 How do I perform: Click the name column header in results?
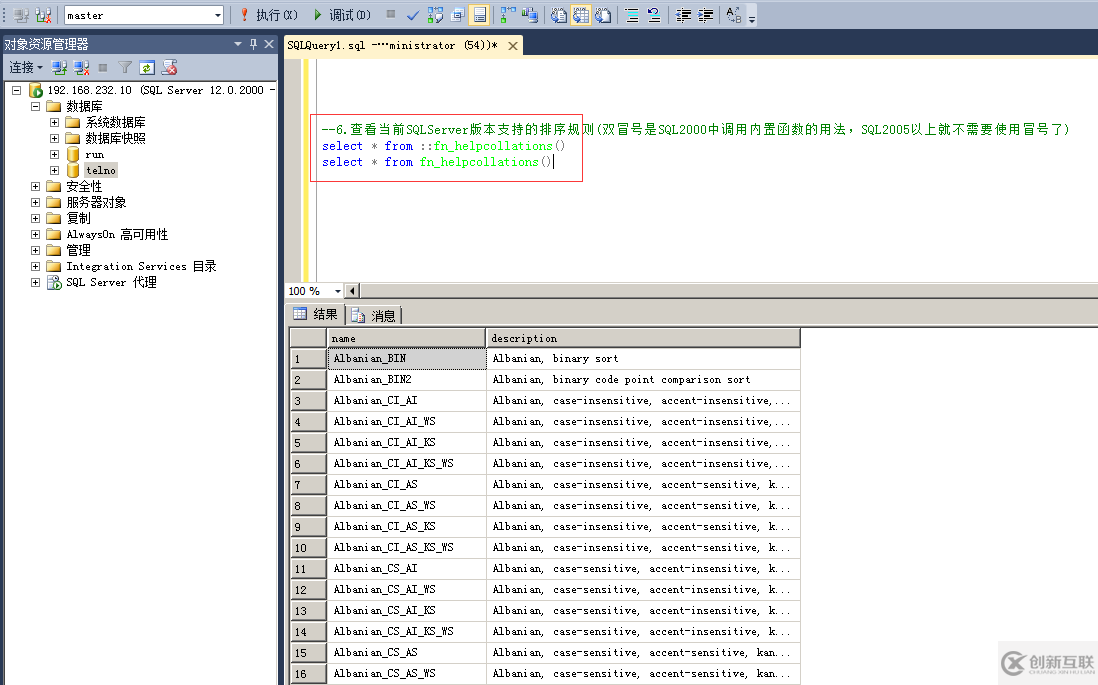click(x=406, y=338)
